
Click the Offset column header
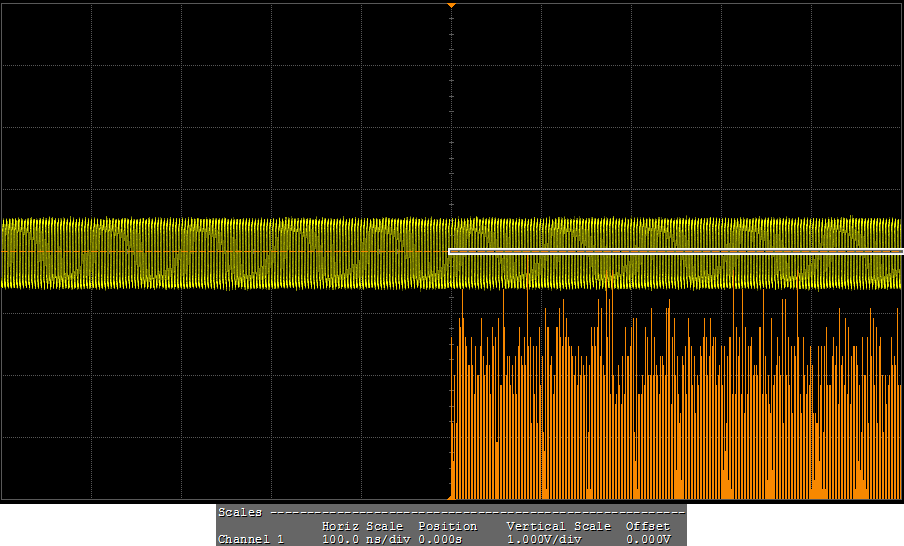tap(647, 526)
